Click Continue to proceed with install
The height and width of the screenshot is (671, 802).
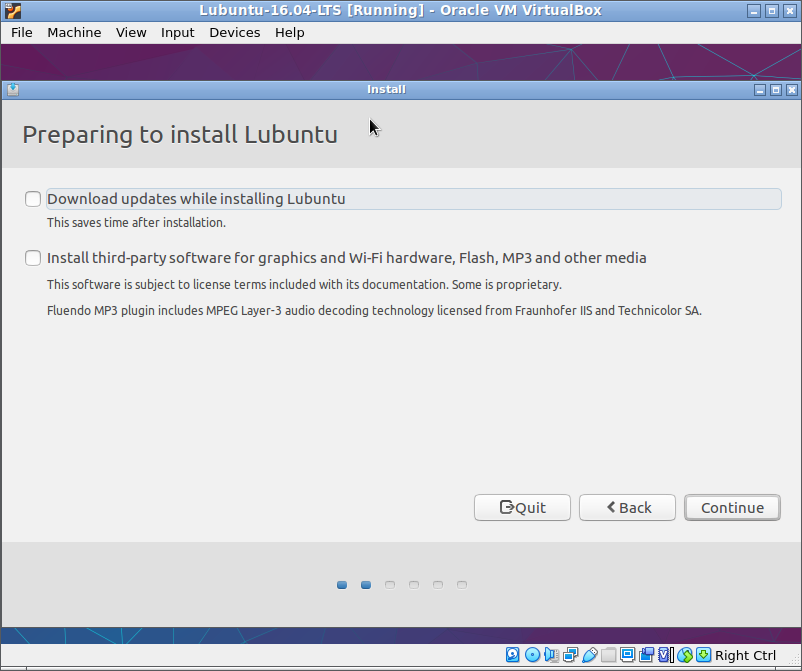click(x=732, y=507)
